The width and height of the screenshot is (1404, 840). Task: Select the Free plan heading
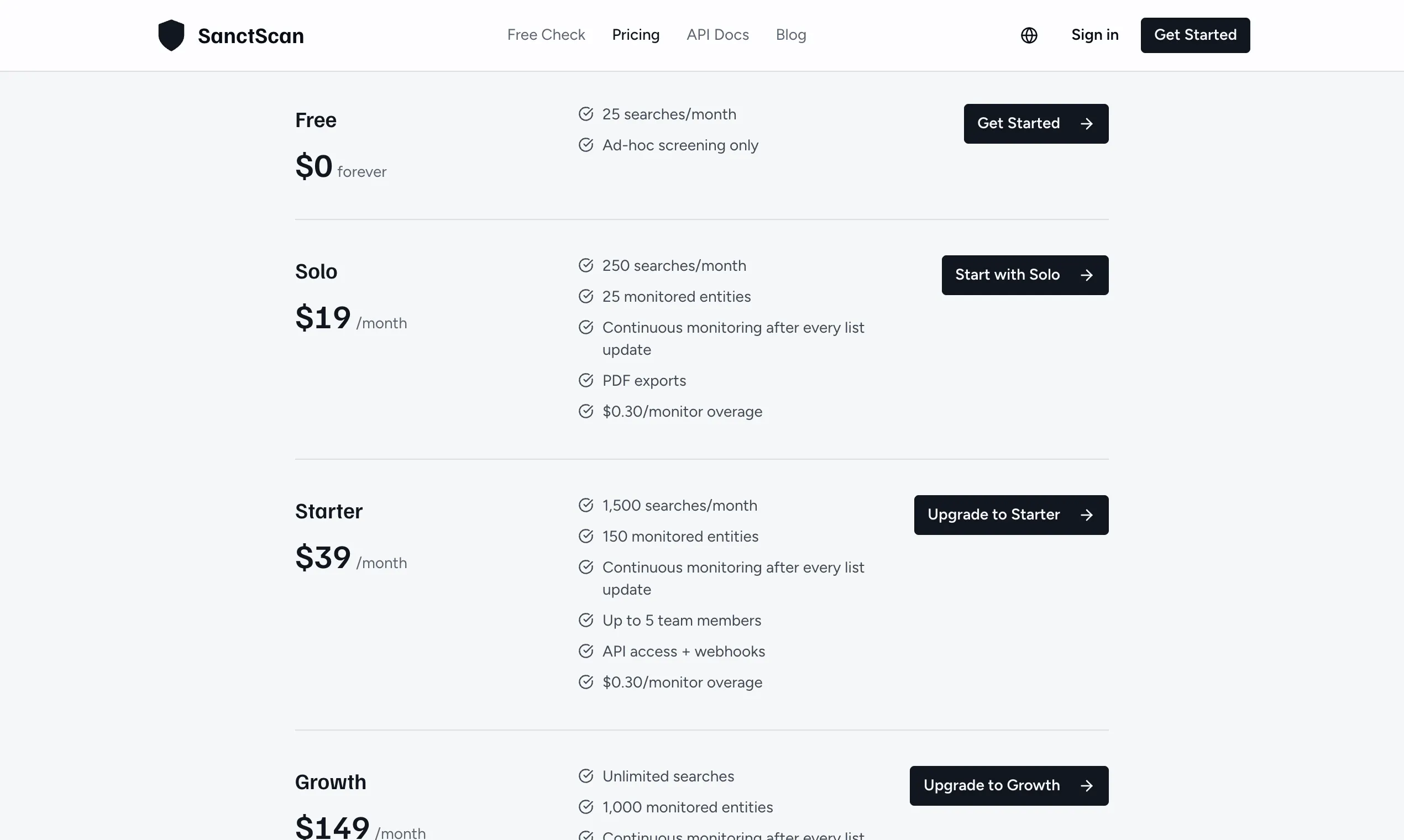click(316, 120)
